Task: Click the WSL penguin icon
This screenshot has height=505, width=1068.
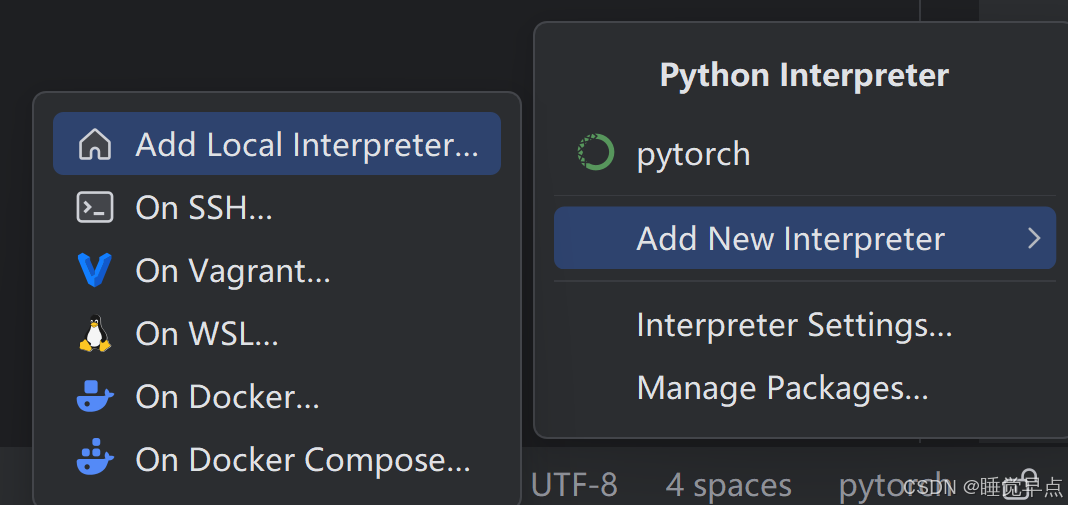Action: (x=95, y=333)
